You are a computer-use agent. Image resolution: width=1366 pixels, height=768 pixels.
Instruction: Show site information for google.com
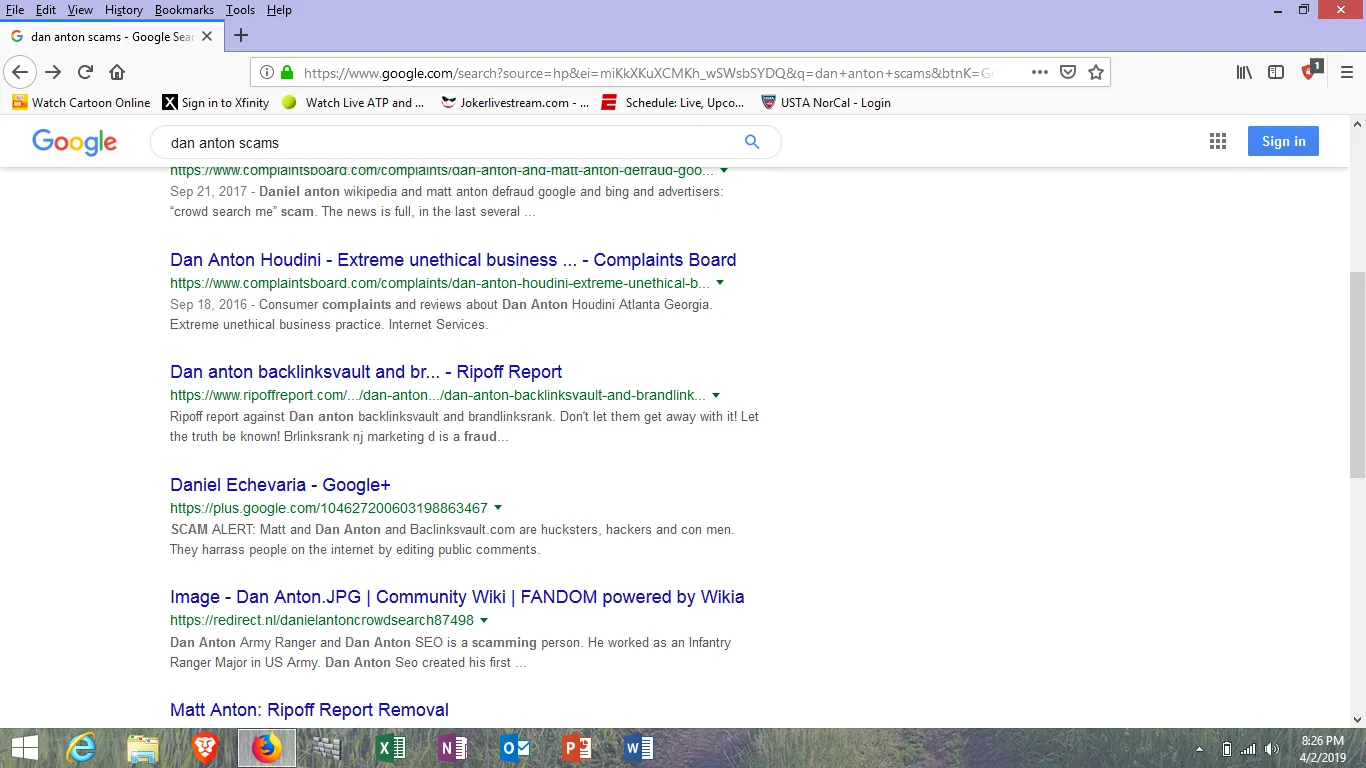(x=267, y=72)
